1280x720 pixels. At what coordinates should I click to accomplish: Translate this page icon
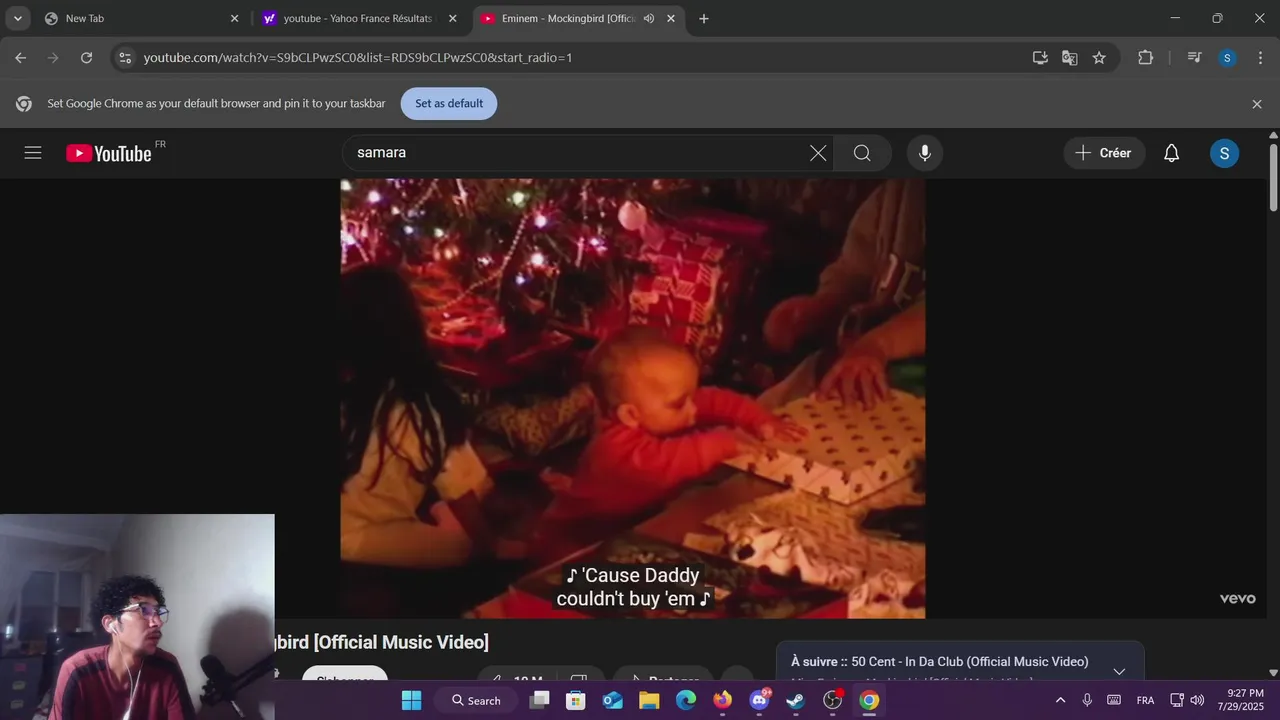(x=1070, y=58)
